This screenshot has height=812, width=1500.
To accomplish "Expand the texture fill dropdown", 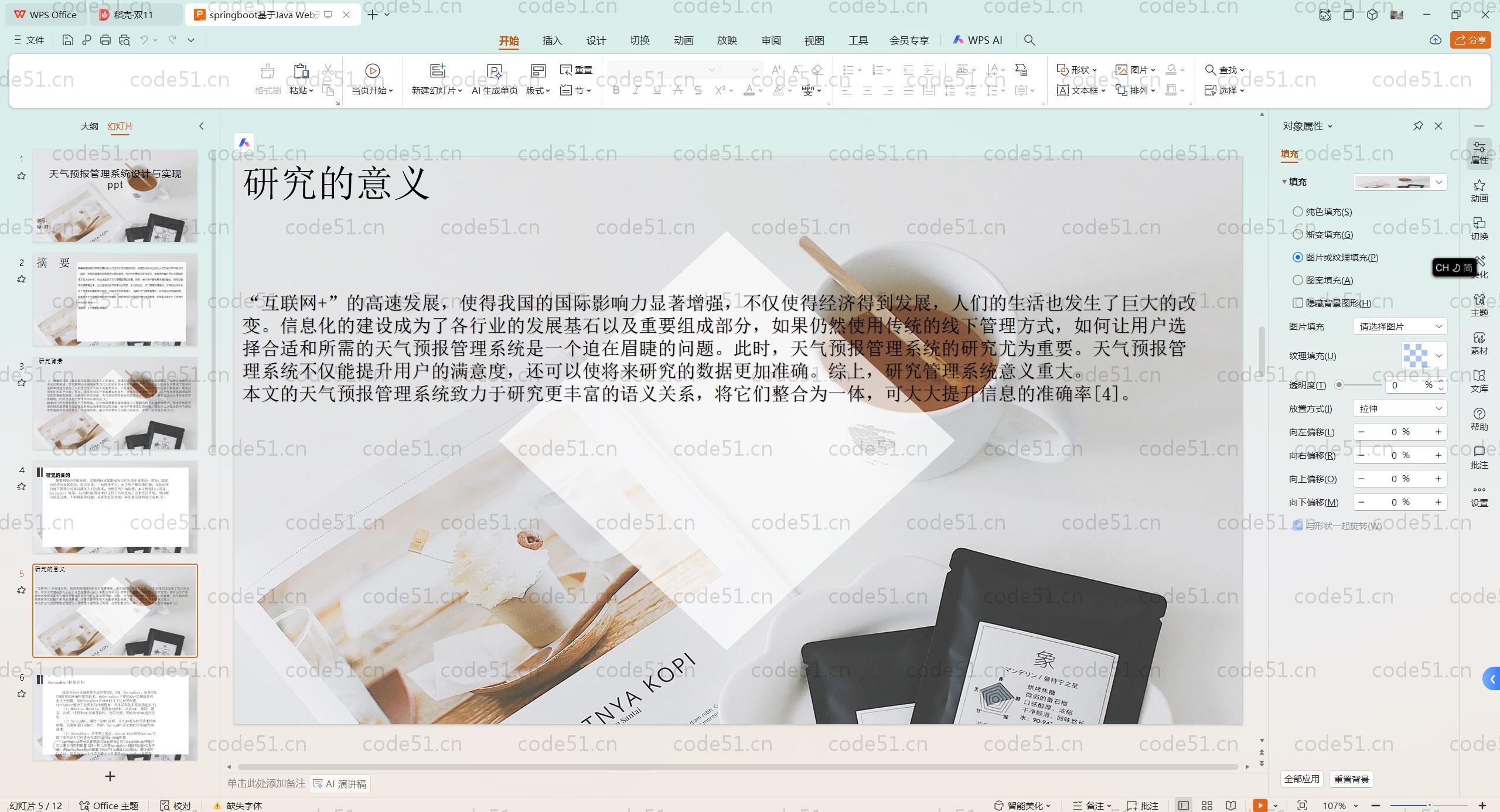I will pyautogui.click(x=1438, y=356).
